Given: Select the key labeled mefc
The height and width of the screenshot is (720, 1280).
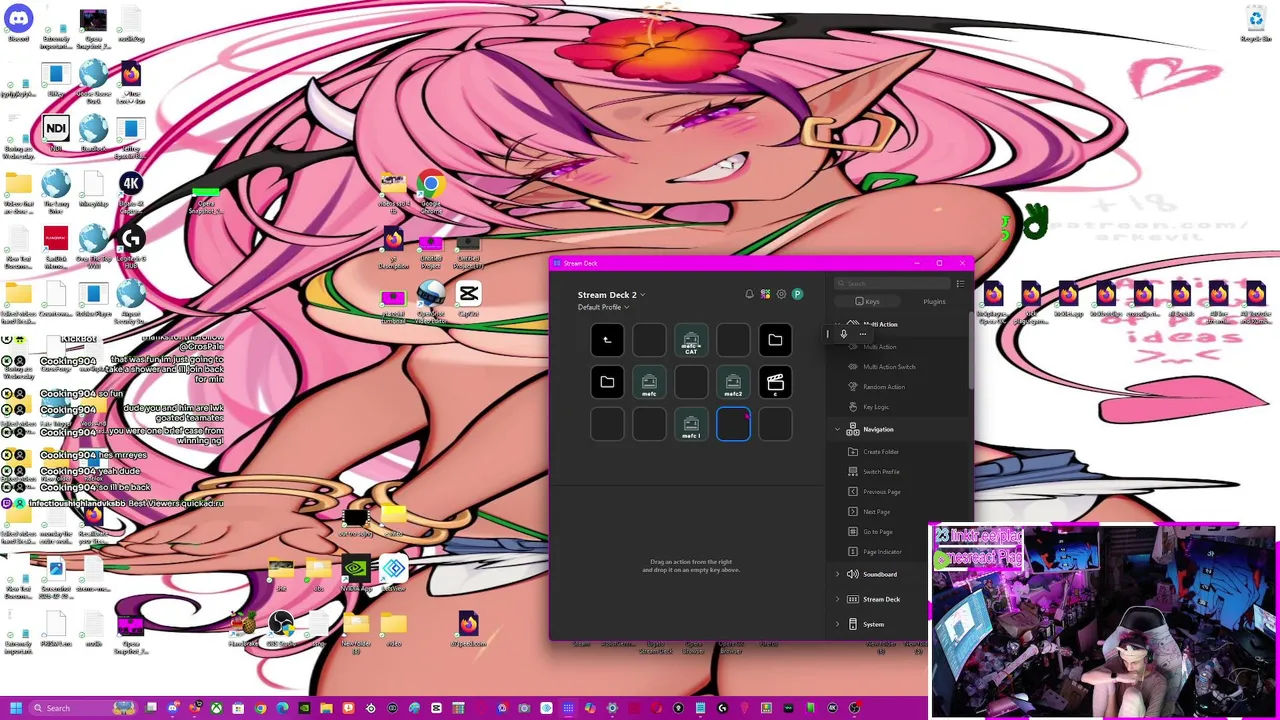Looking at the screenshot, I should (x=649, y=382).
